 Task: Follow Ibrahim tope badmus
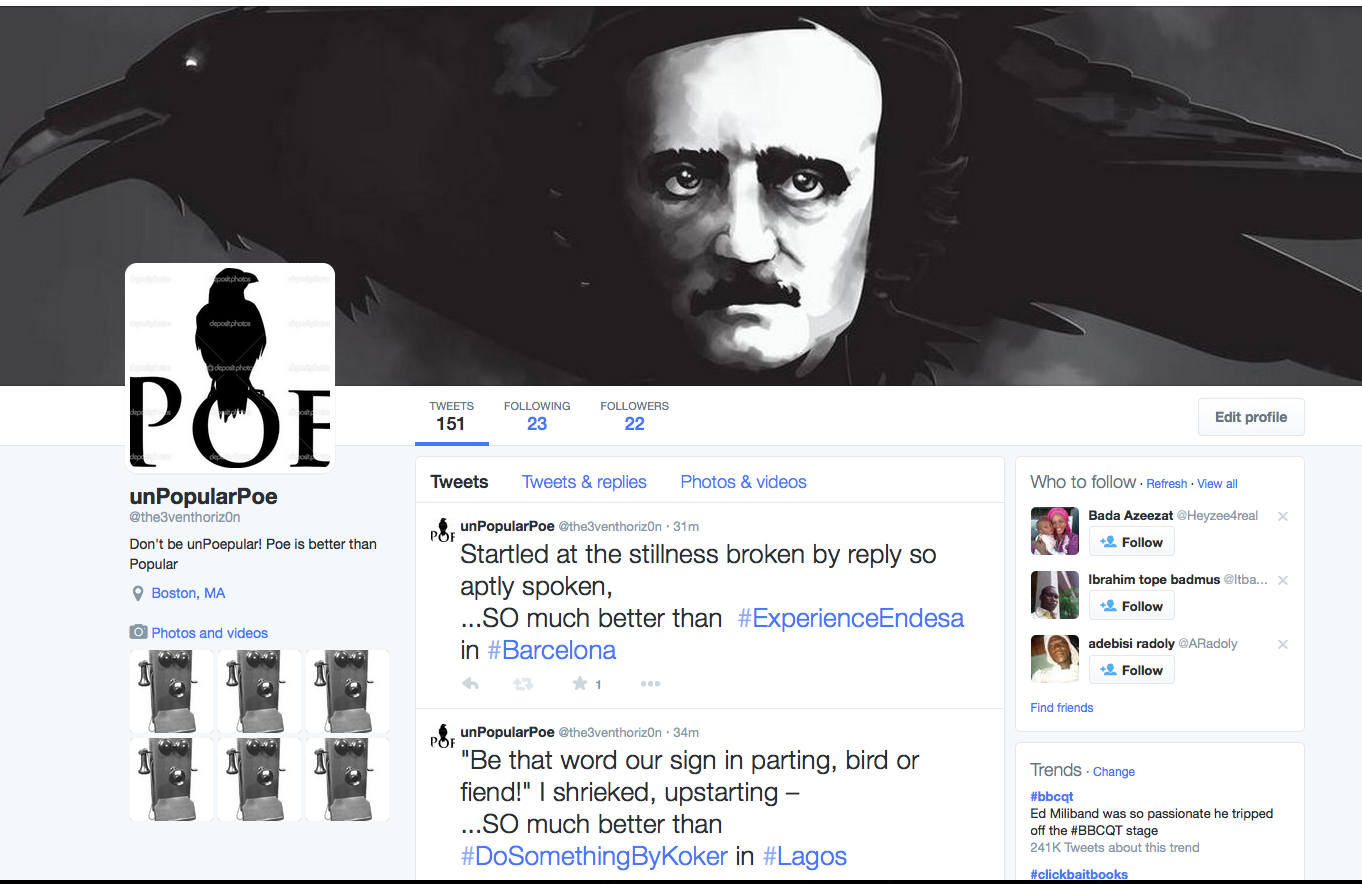[x=1132, y=606]
